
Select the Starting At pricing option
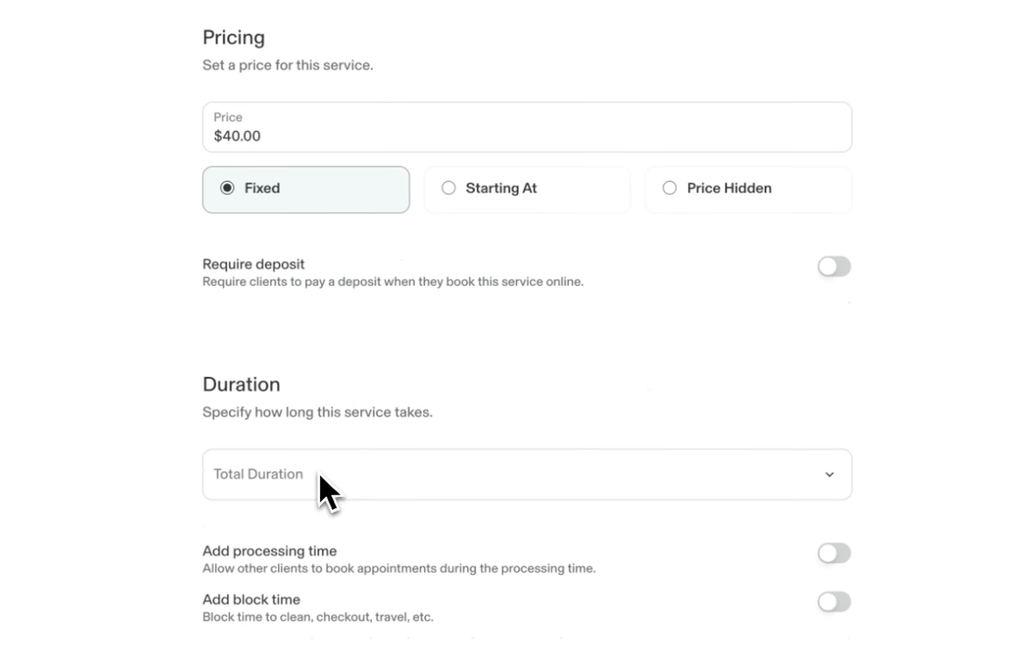[527, 189]
